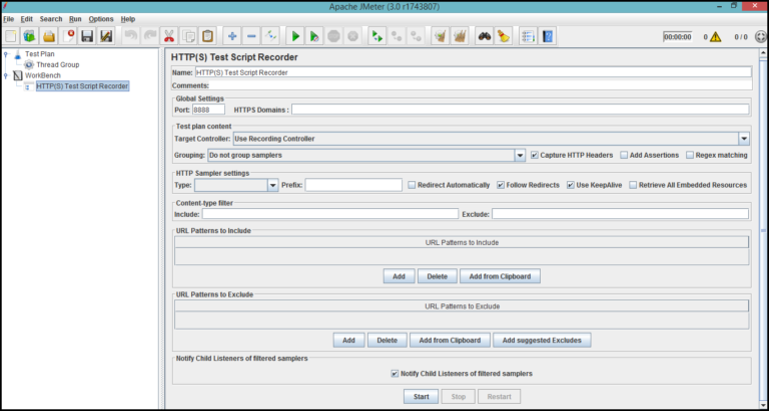Open the File menu
This screenshot has height=411, width=769.
pos(8,19)
